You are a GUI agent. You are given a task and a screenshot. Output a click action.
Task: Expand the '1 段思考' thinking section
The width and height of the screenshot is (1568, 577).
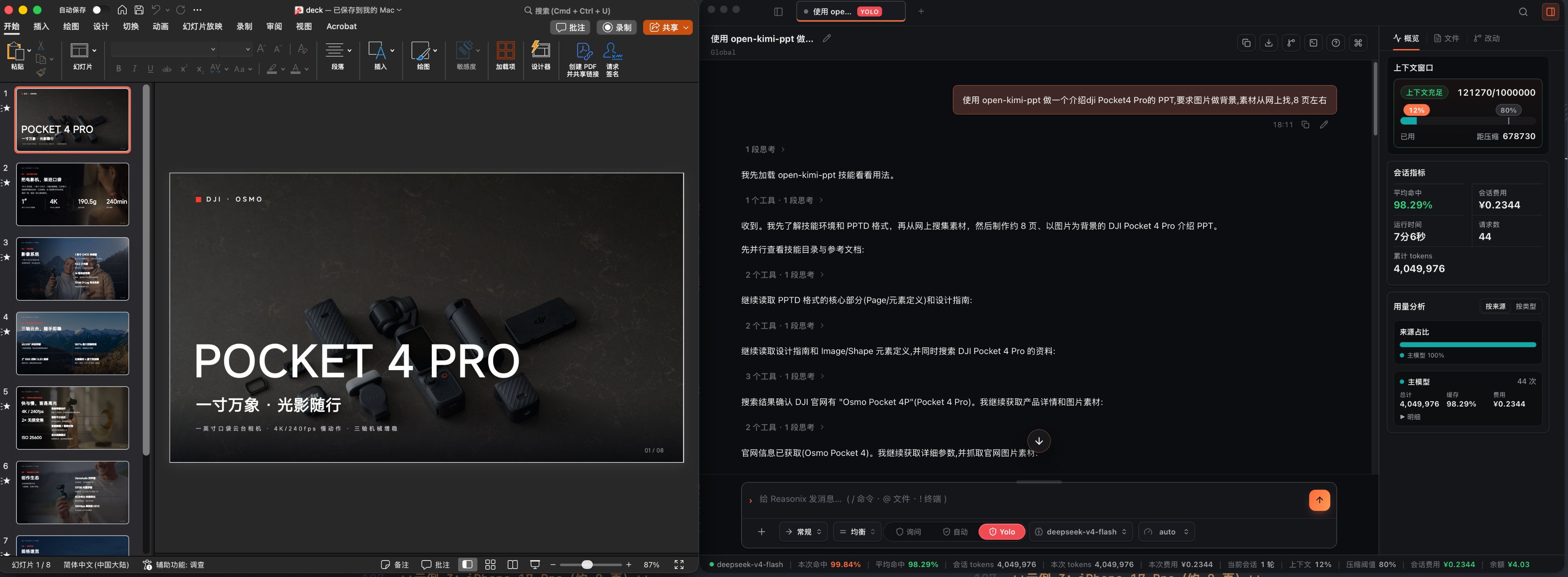(765, 149)
